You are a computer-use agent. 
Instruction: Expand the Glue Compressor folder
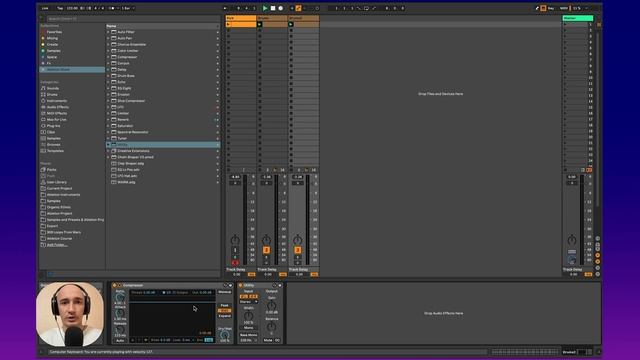[x=109, y=101]
